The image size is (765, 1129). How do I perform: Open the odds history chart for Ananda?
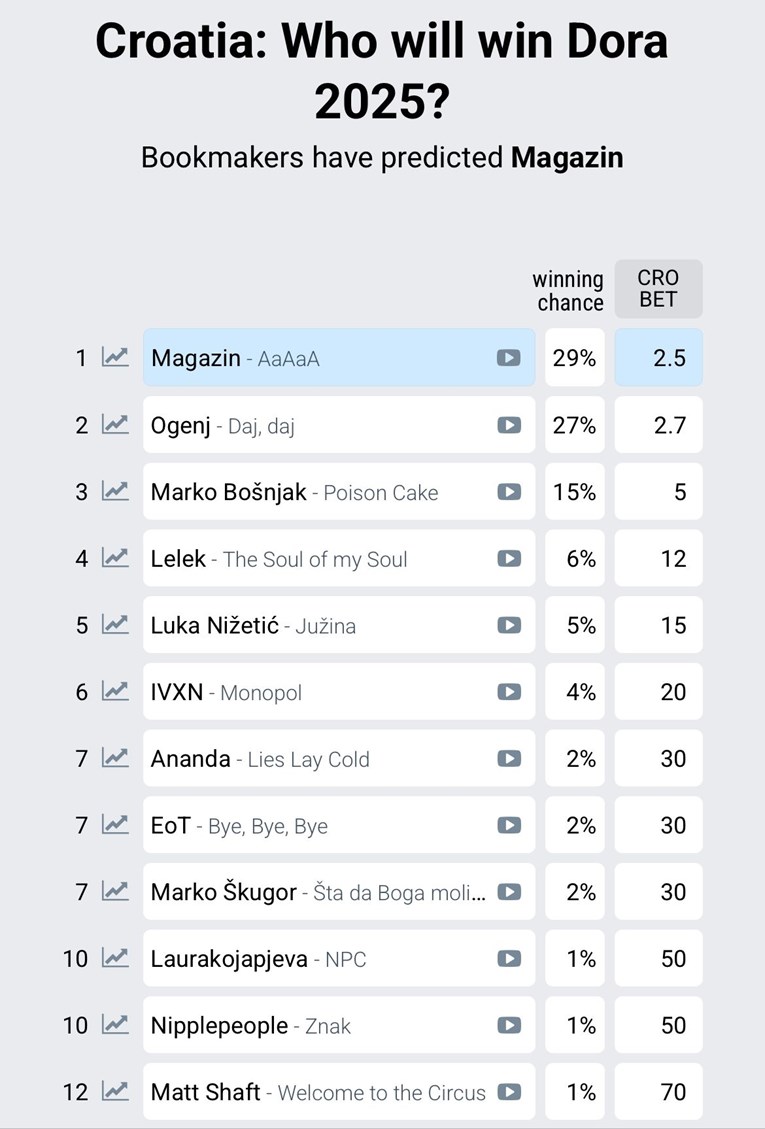115,758
